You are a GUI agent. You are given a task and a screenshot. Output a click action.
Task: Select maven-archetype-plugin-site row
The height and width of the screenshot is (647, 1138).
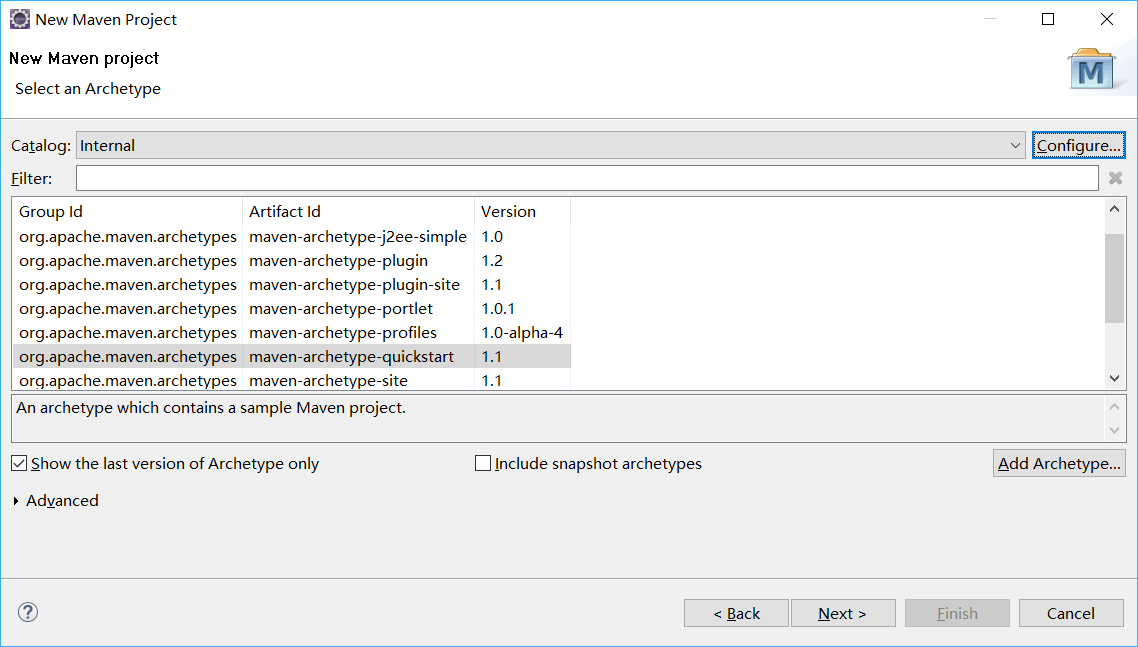[x=292, y=285]
